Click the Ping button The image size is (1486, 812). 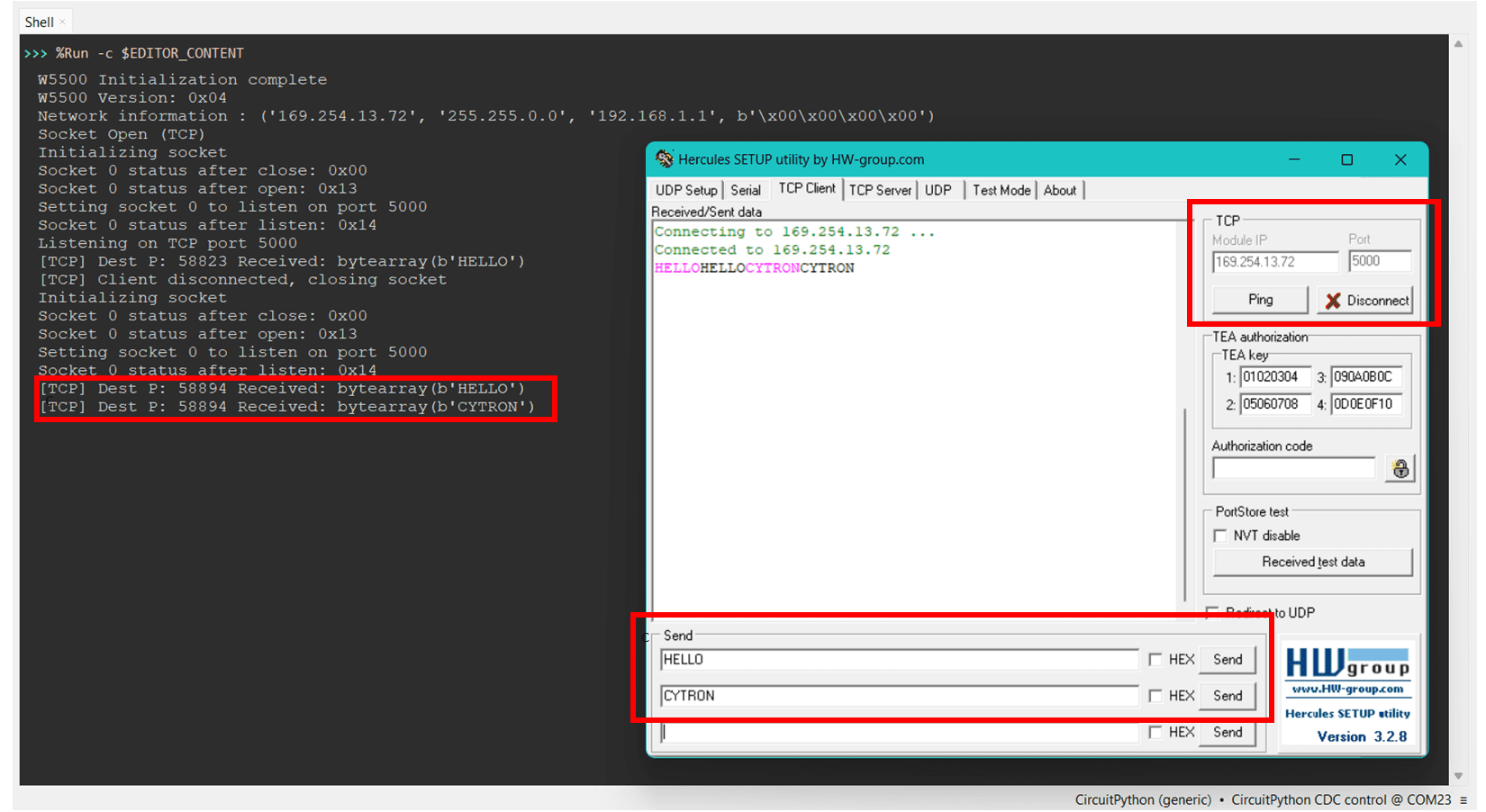tap(1260, 300)
